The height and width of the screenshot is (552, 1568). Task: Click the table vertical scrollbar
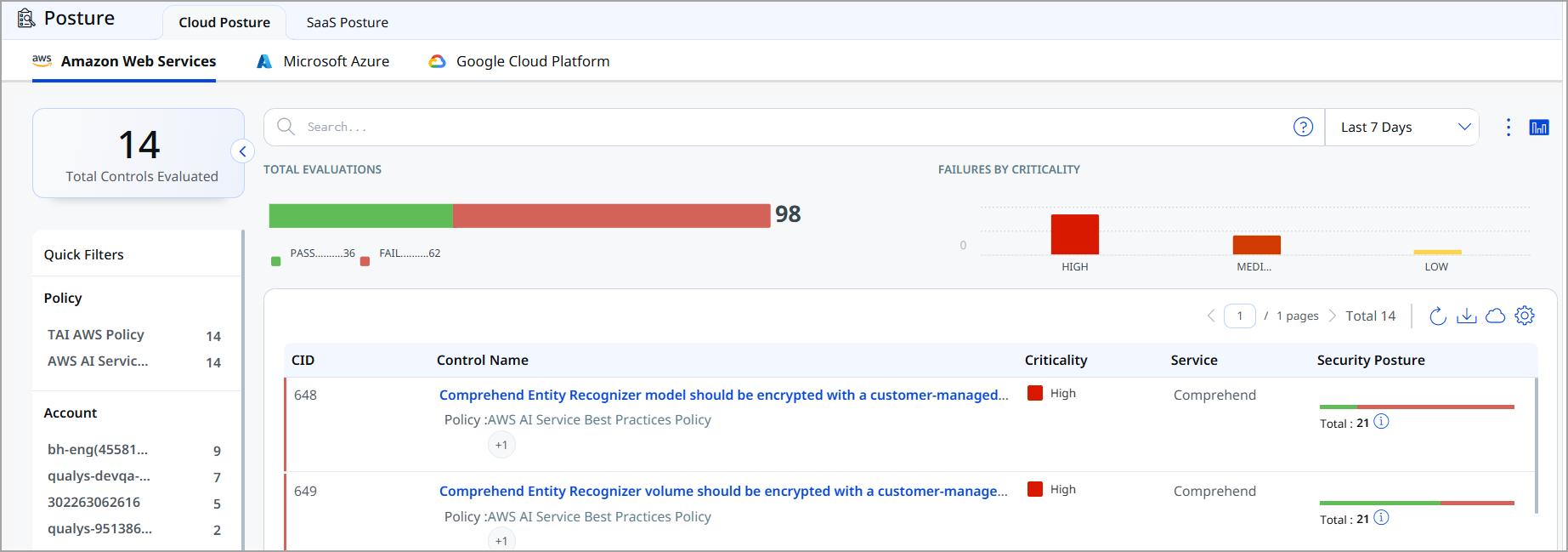coord(1536,446)
